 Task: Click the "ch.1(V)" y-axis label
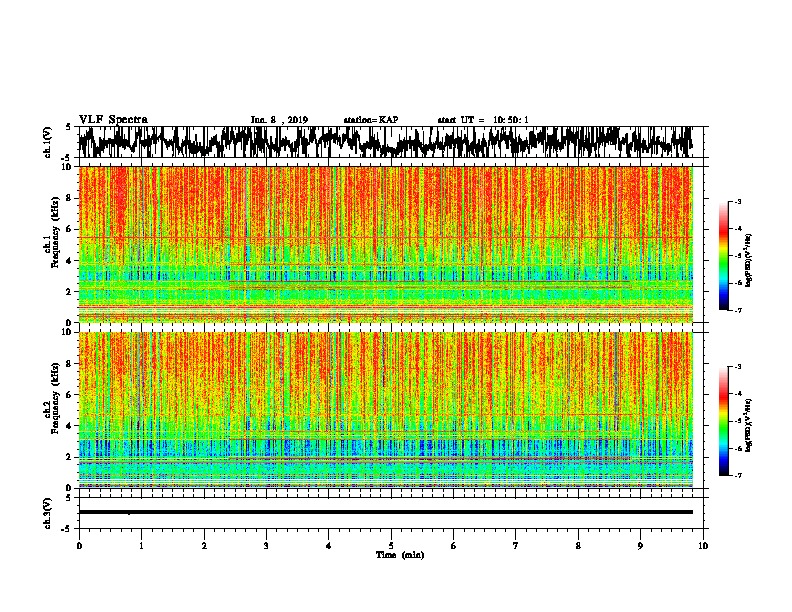[48, 142]
